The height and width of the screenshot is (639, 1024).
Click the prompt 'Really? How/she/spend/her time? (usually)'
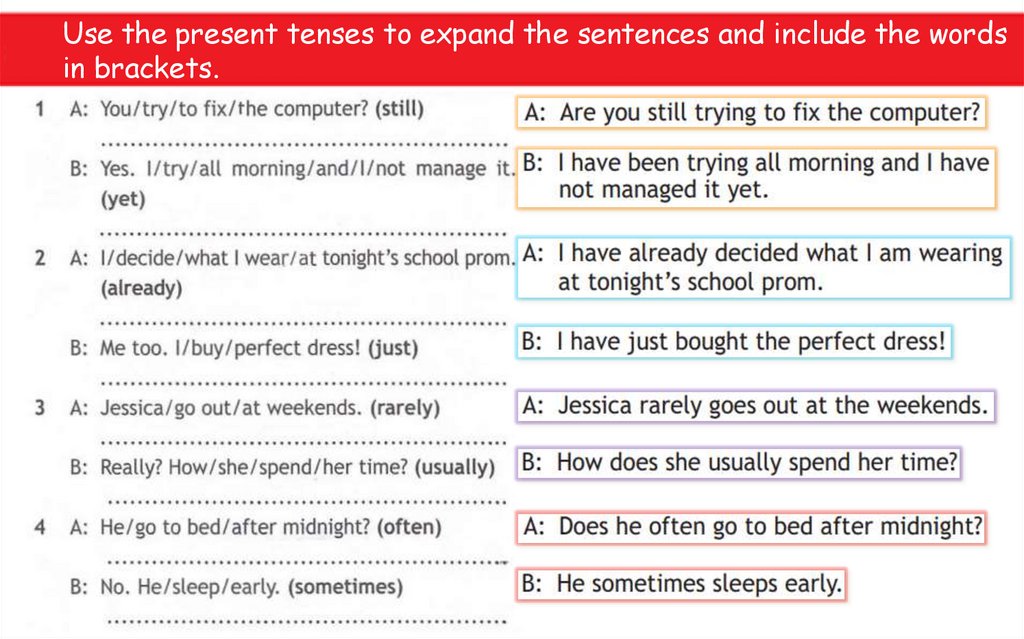click(297, 467)
